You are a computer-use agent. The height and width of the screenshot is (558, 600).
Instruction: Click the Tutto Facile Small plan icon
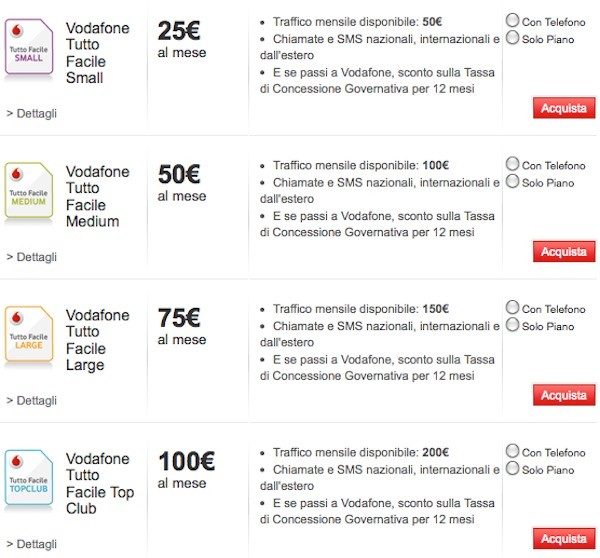click(x=30, y=48)
